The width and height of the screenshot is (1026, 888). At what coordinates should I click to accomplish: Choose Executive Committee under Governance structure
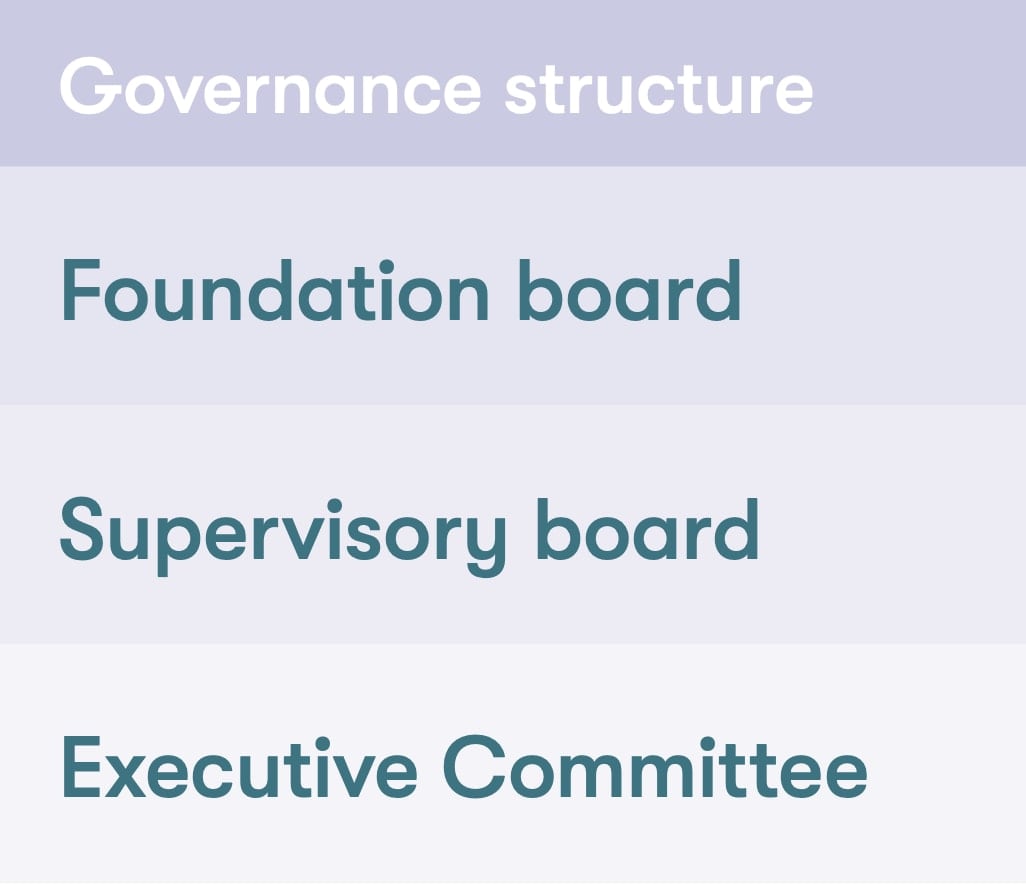pyautogui.click(x=465, y=767)
